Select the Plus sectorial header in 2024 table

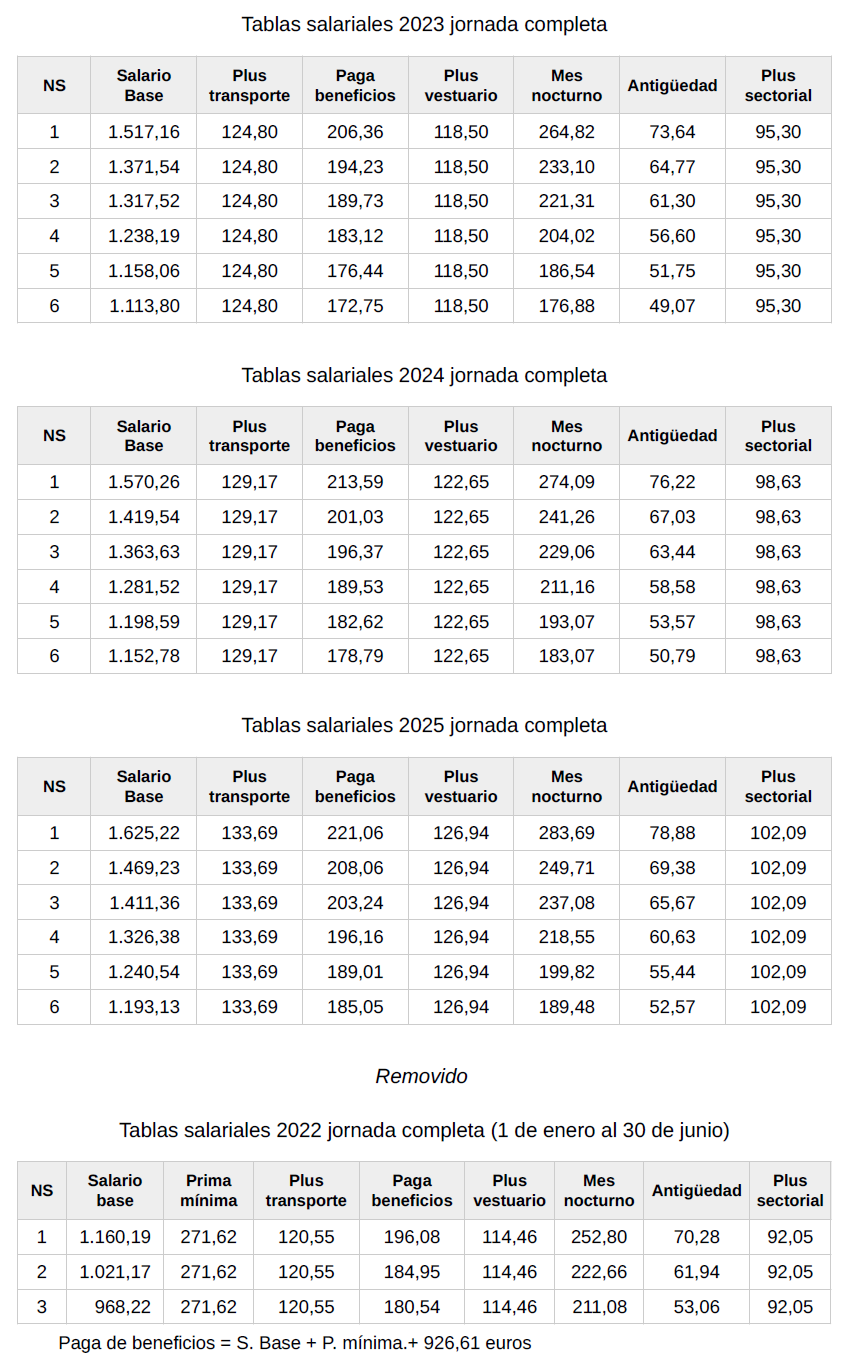pos(778,436)
